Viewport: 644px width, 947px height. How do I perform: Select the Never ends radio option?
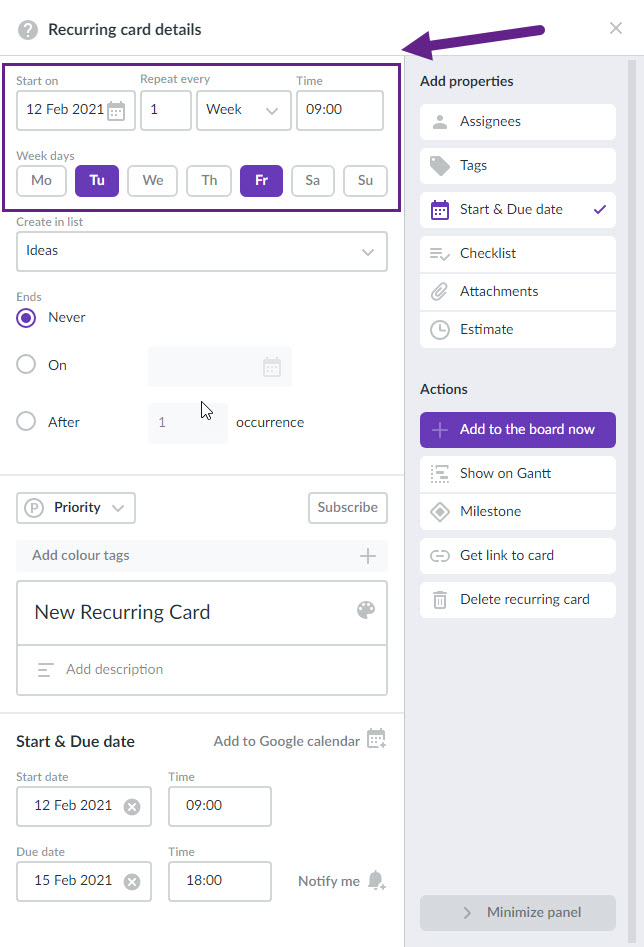tap(26, 318)
